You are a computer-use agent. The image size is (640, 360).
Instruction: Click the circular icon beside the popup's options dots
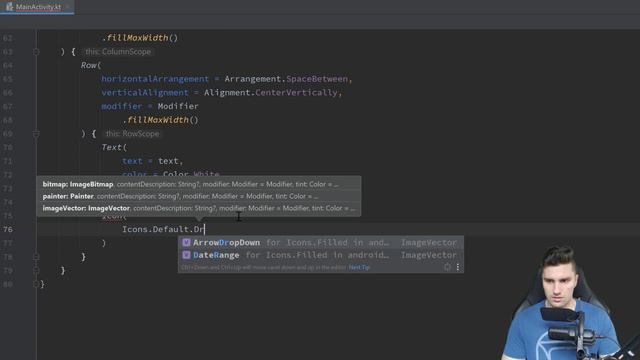(447, 267)
